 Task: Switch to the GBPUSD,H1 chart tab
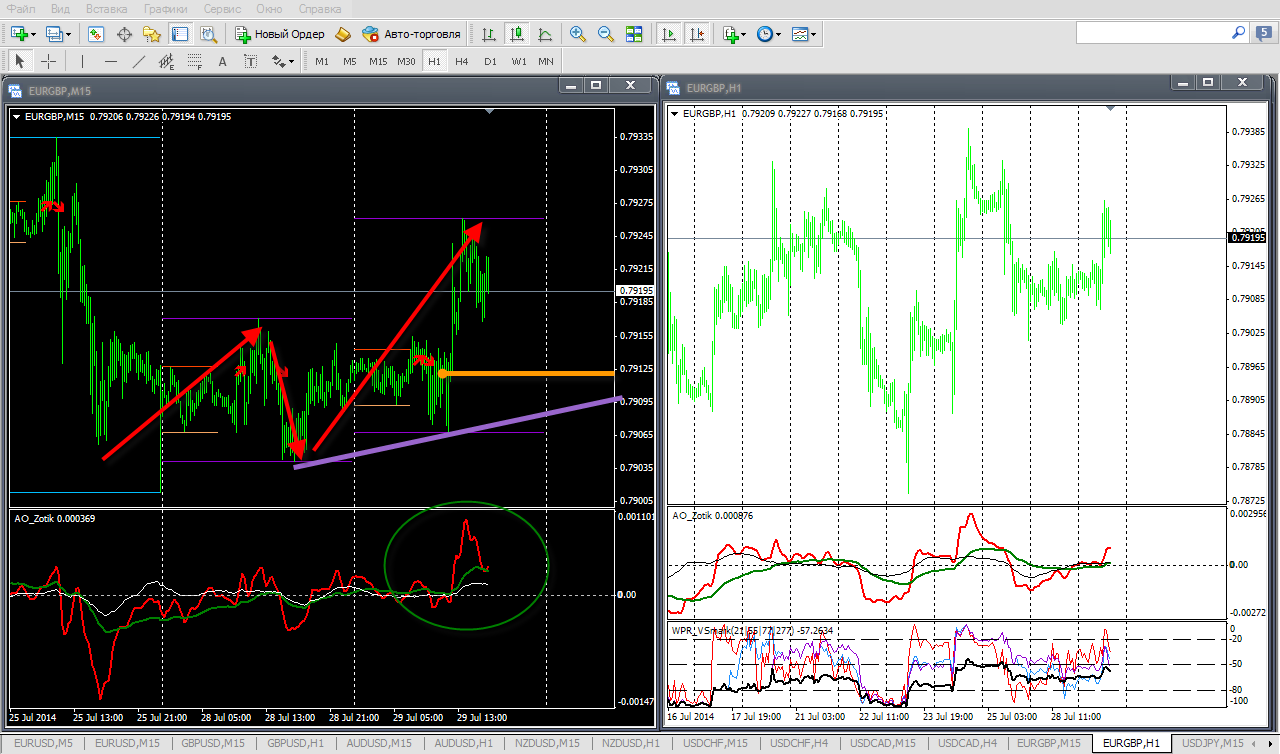coord(295,743)
